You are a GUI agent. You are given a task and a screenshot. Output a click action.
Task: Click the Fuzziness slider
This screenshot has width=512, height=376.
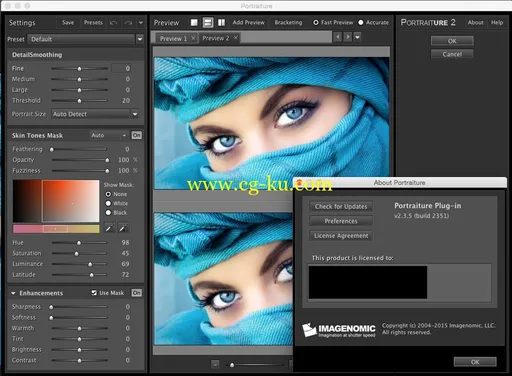pyautogui.click(x=79, y=171)
